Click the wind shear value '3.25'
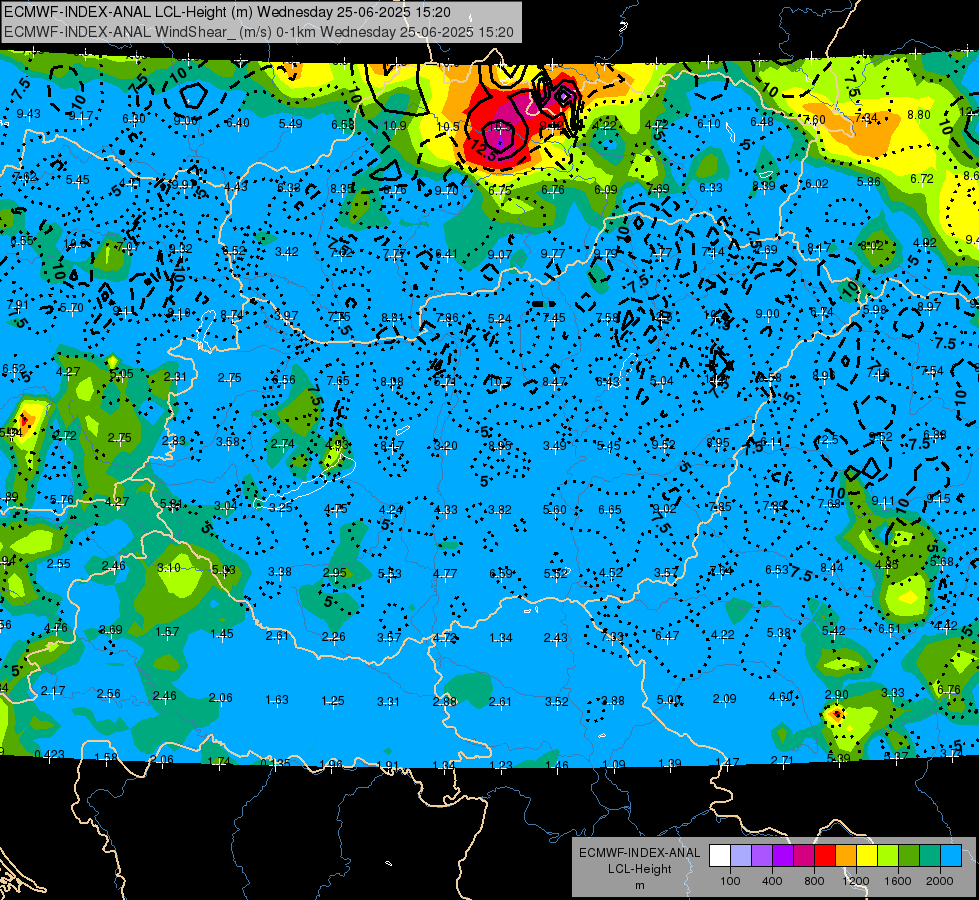The height and width of the screenshot is (900, 979). click(x=281, y=508)
